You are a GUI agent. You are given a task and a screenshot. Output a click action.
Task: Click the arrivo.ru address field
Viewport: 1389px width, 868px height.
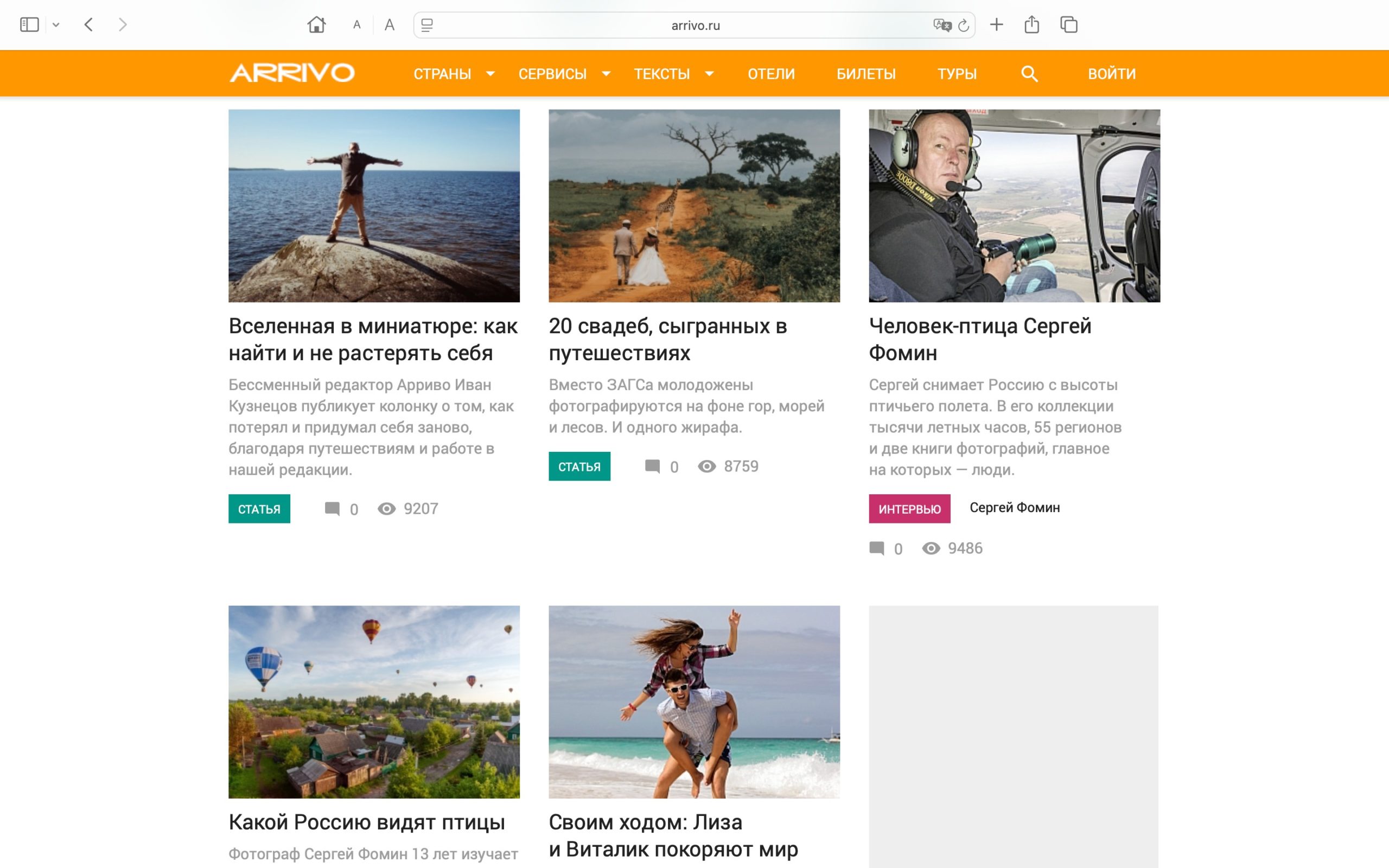(x=694, y=25)
